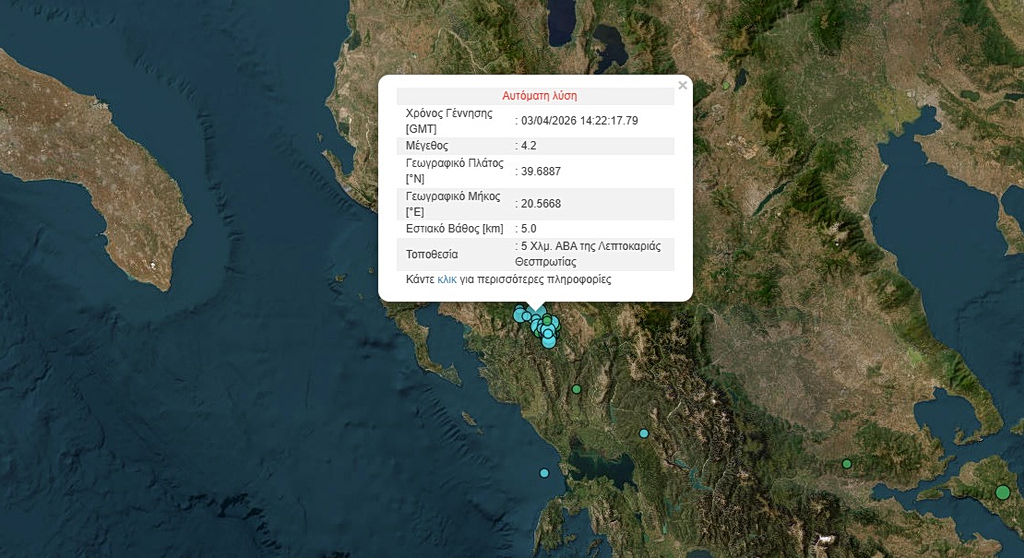Open the blue "κλικ" link for more information
The image size is (1024, 558).
[x=446, y=280]
